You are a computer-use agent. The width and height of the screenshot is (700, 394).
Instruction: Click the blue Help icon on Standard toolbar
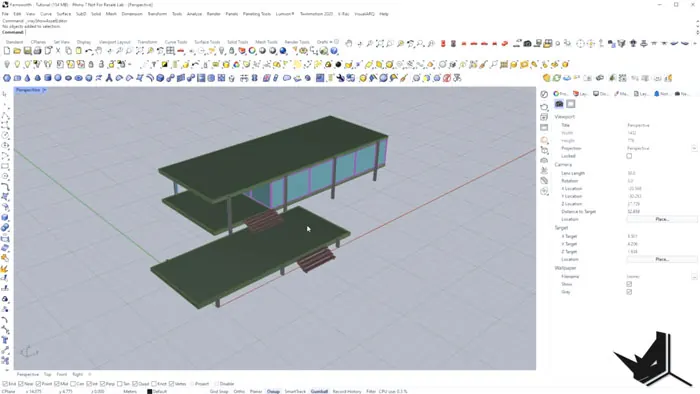(x=334, y=51)
